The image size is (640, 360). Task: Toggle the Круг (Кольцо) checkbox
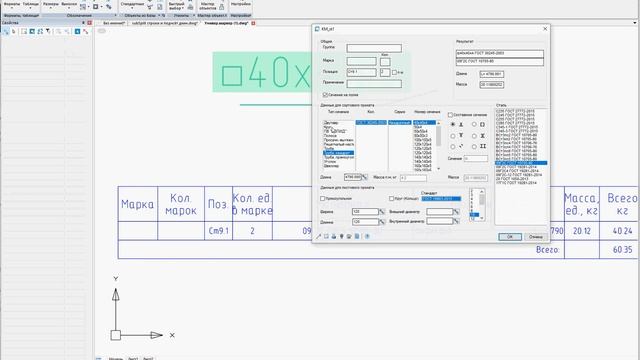(x=391, y=198)
